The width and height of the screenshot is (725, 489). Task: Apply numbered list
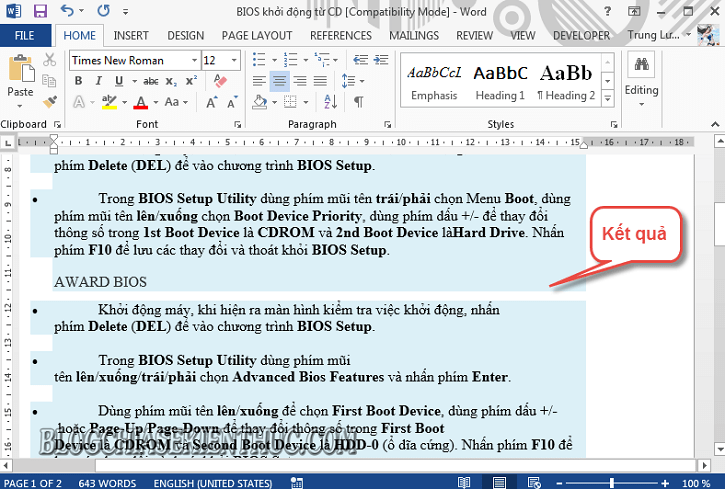coord(290,59)
